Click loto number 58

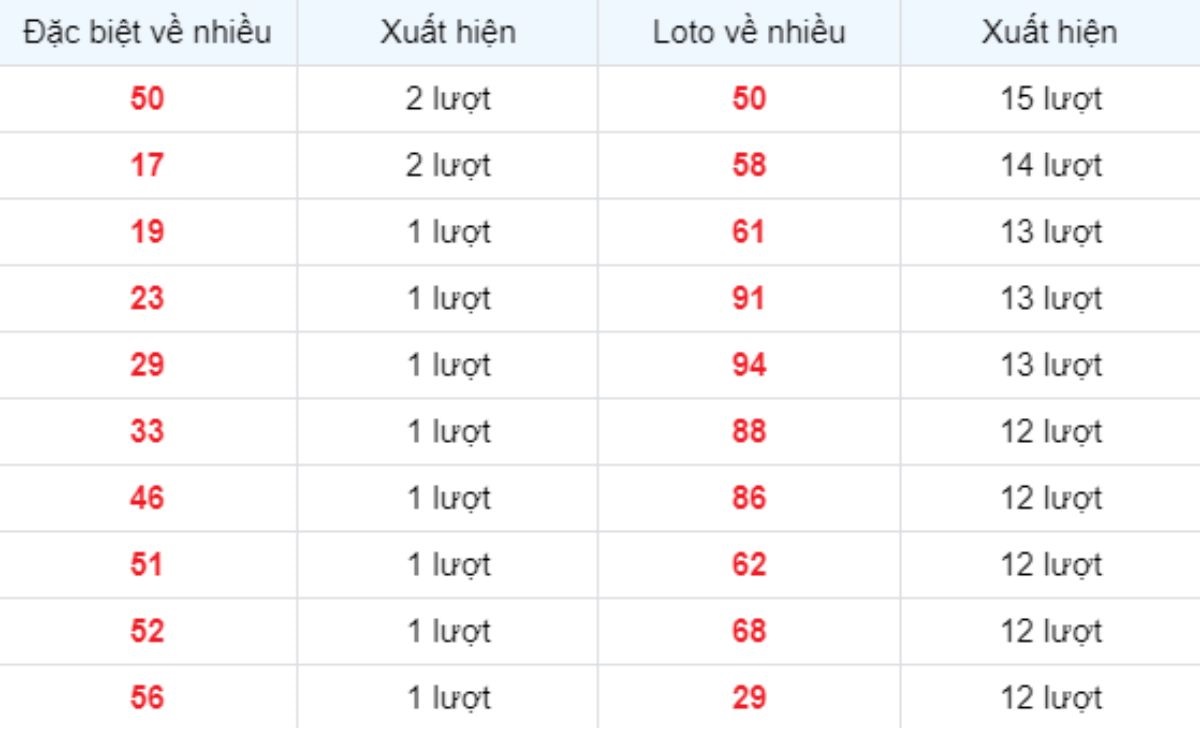749,165
